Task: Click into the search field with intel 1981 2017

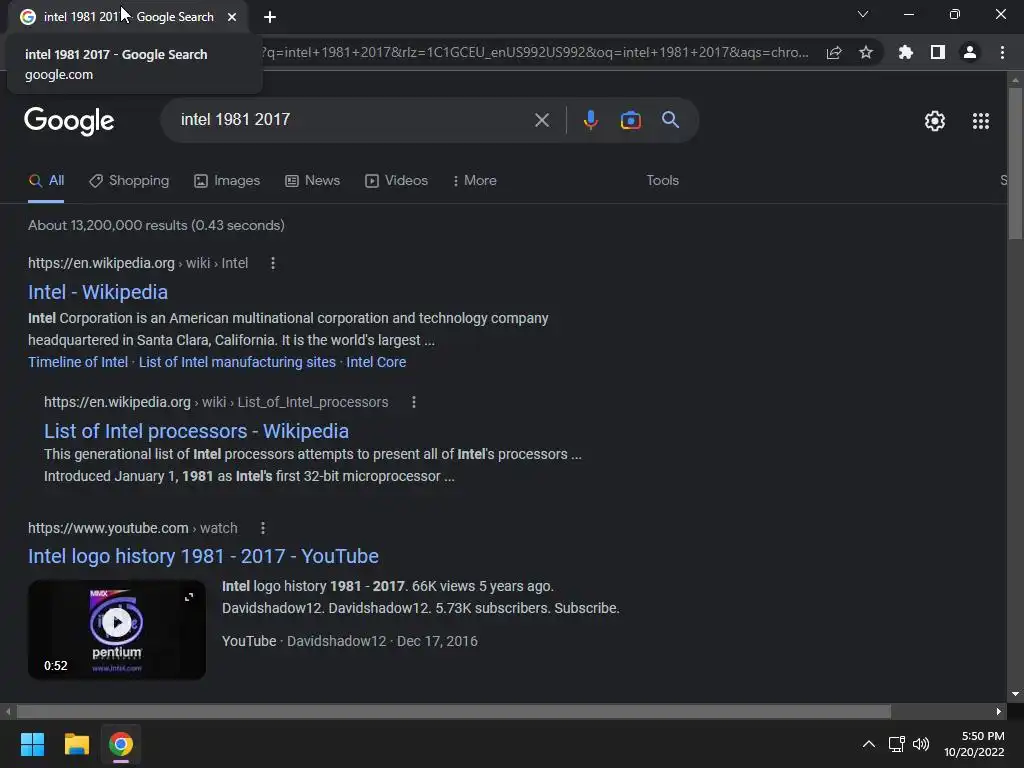Action: click(x=353, y=120)
